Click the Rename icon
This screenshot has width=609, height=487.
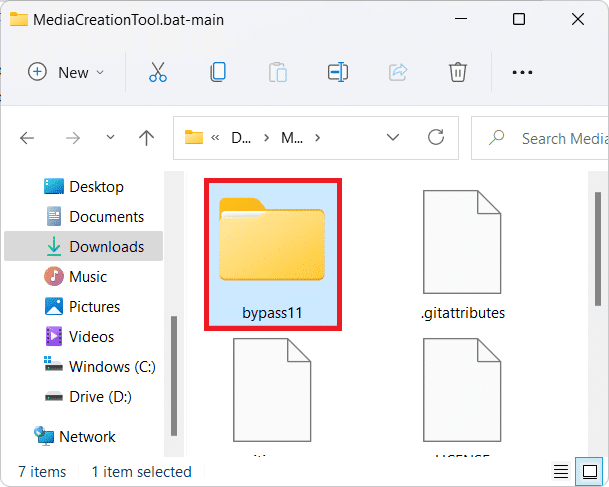[x=338, y=72]
